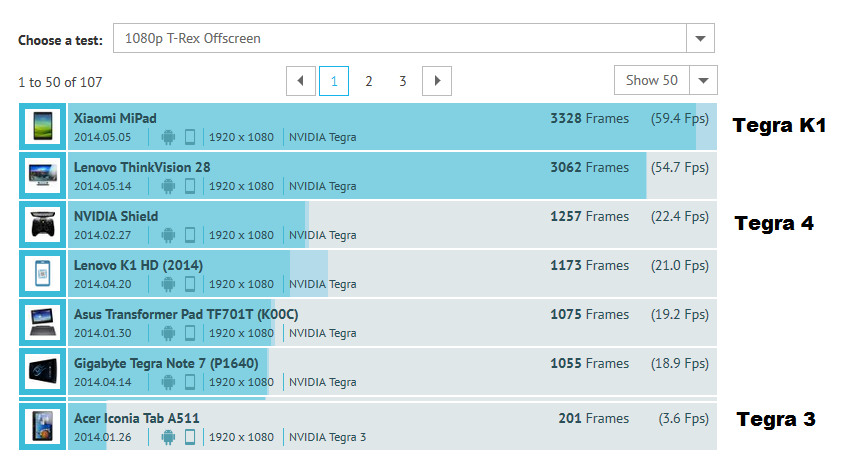Open Asus Transformer Pad TF701T (K00C) link
Screen dimensions: 844x466
pyautogui.click(x=186, y=314)
